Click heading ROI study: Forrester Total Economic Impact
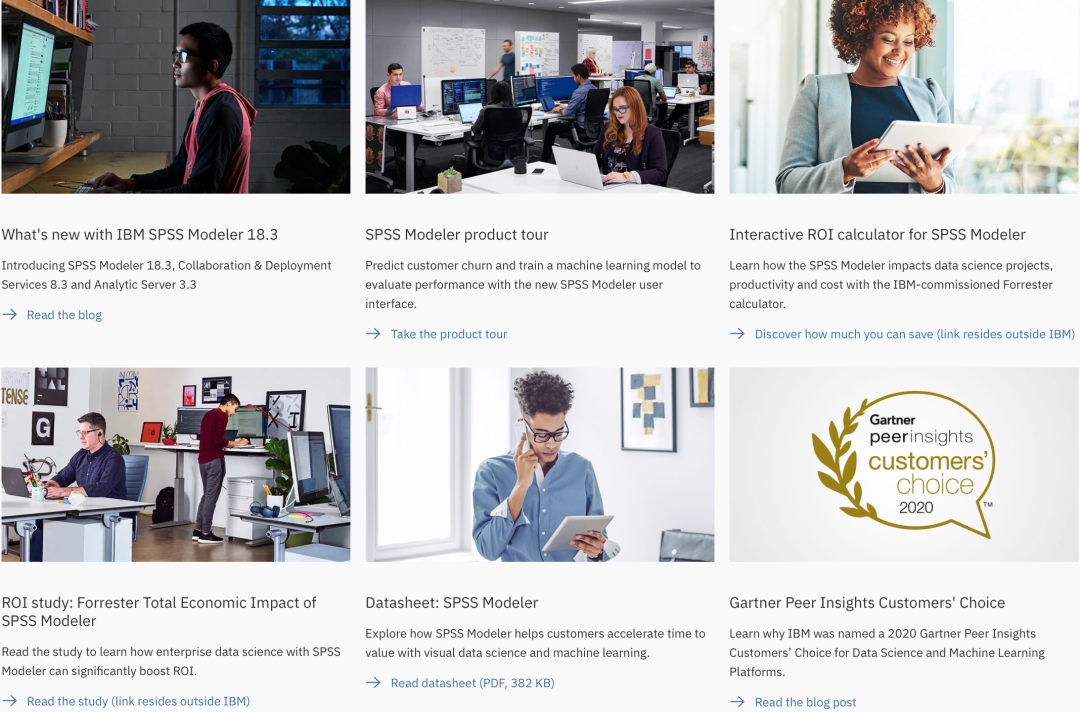1080x712 pixels. pos(158,611)
